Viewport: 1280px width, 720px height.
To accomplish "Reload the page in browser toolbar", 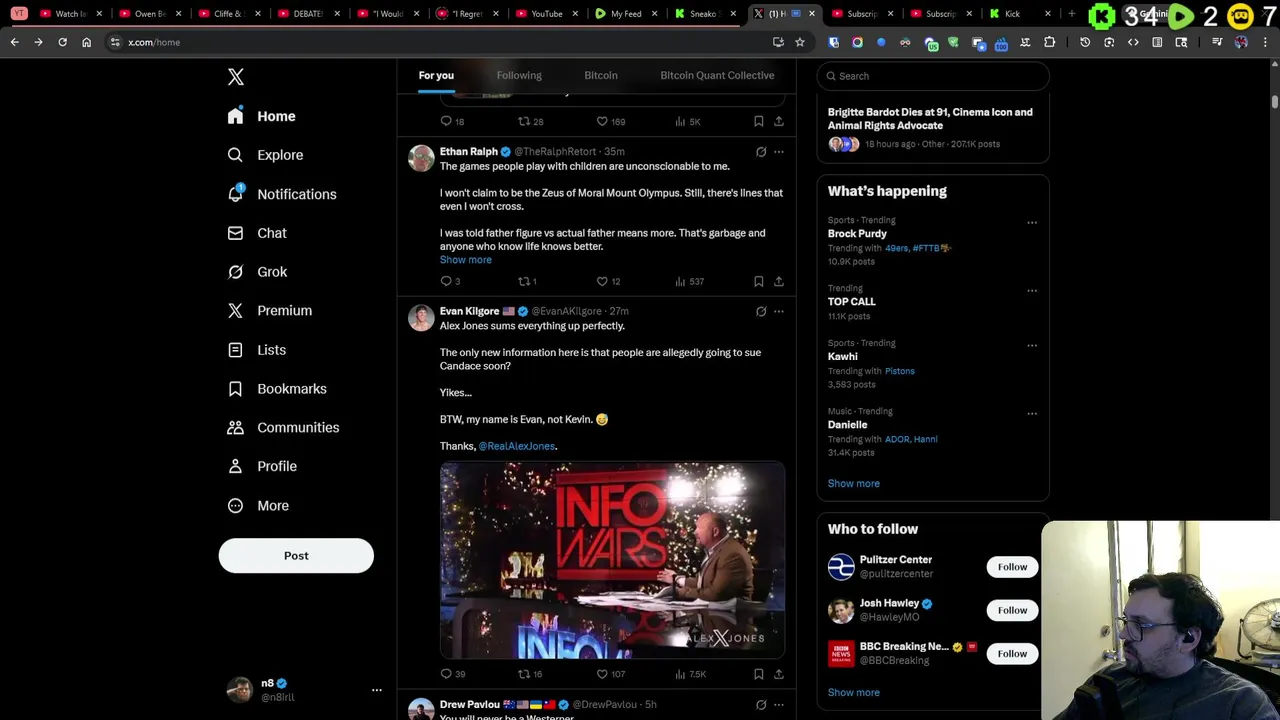I will click(x=62, y=42).
